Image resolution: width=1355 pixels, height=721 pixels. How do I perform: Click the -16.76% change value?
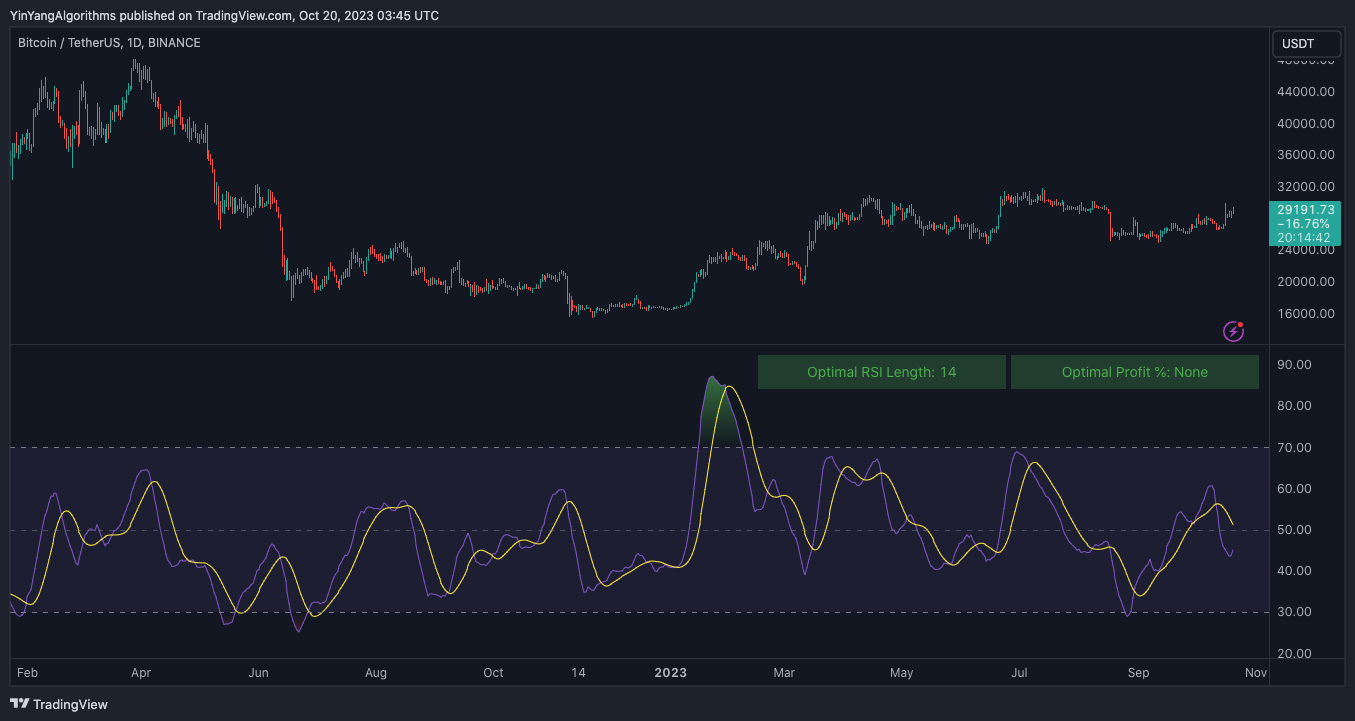coord(1306,223)
